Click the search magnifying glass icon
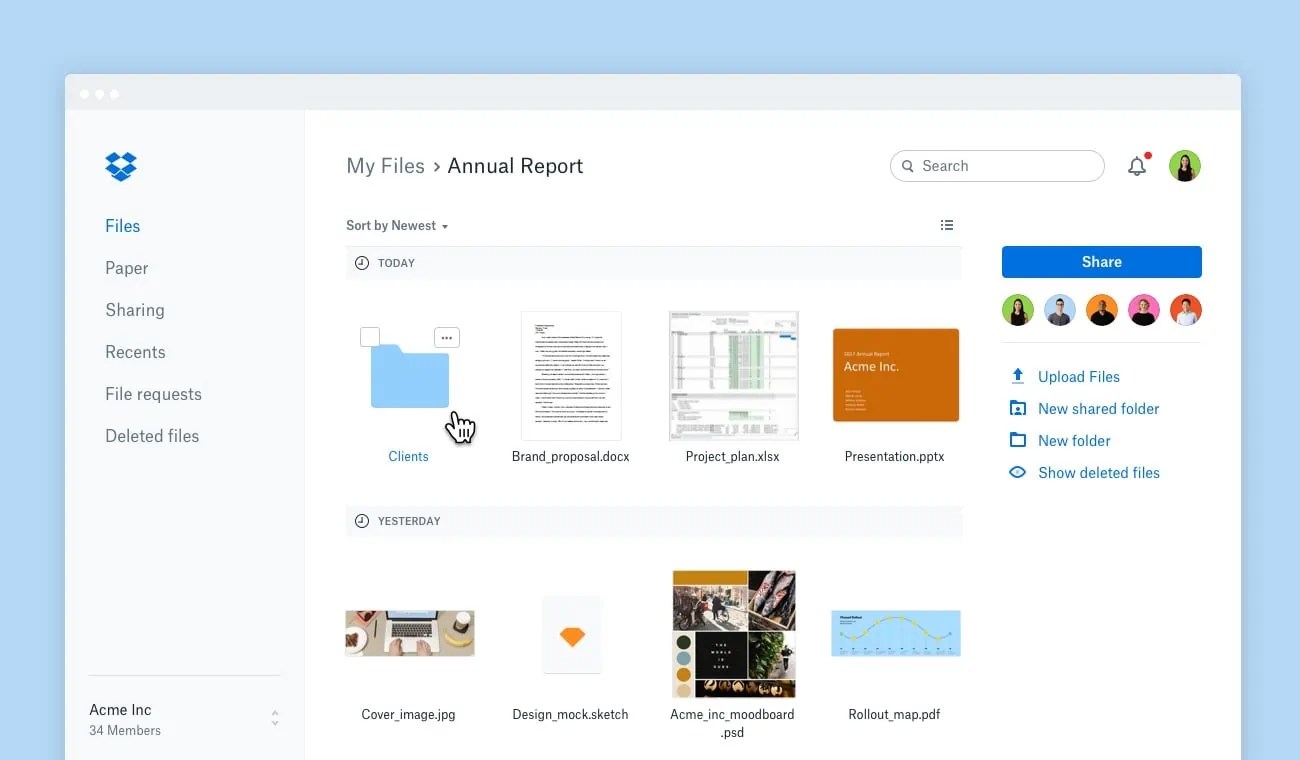Viewport: 1300px width, 760px height. point(907,166)
